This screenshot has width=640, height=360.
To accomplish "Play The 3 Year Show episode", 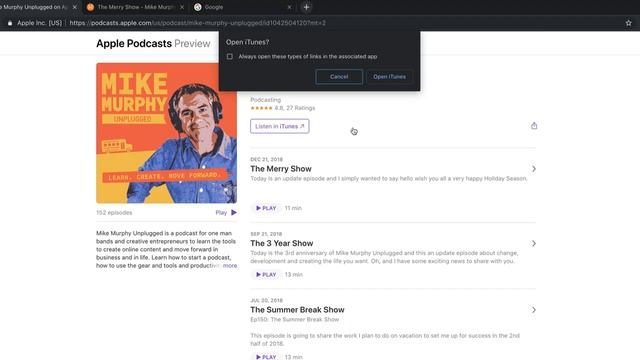I will pyautogui.click(x=266, y=275).
